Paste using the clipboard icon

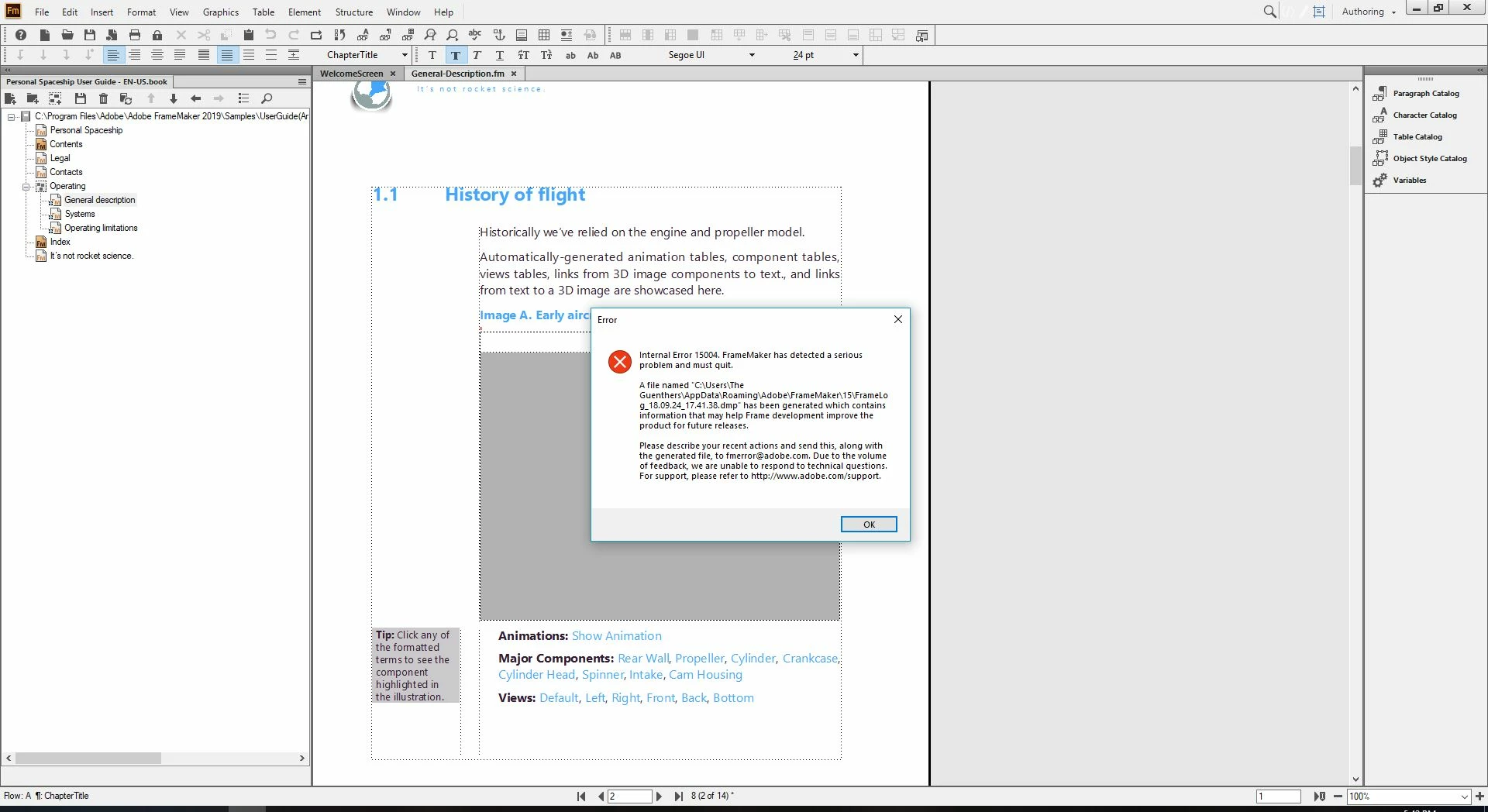tap(248, 35)
